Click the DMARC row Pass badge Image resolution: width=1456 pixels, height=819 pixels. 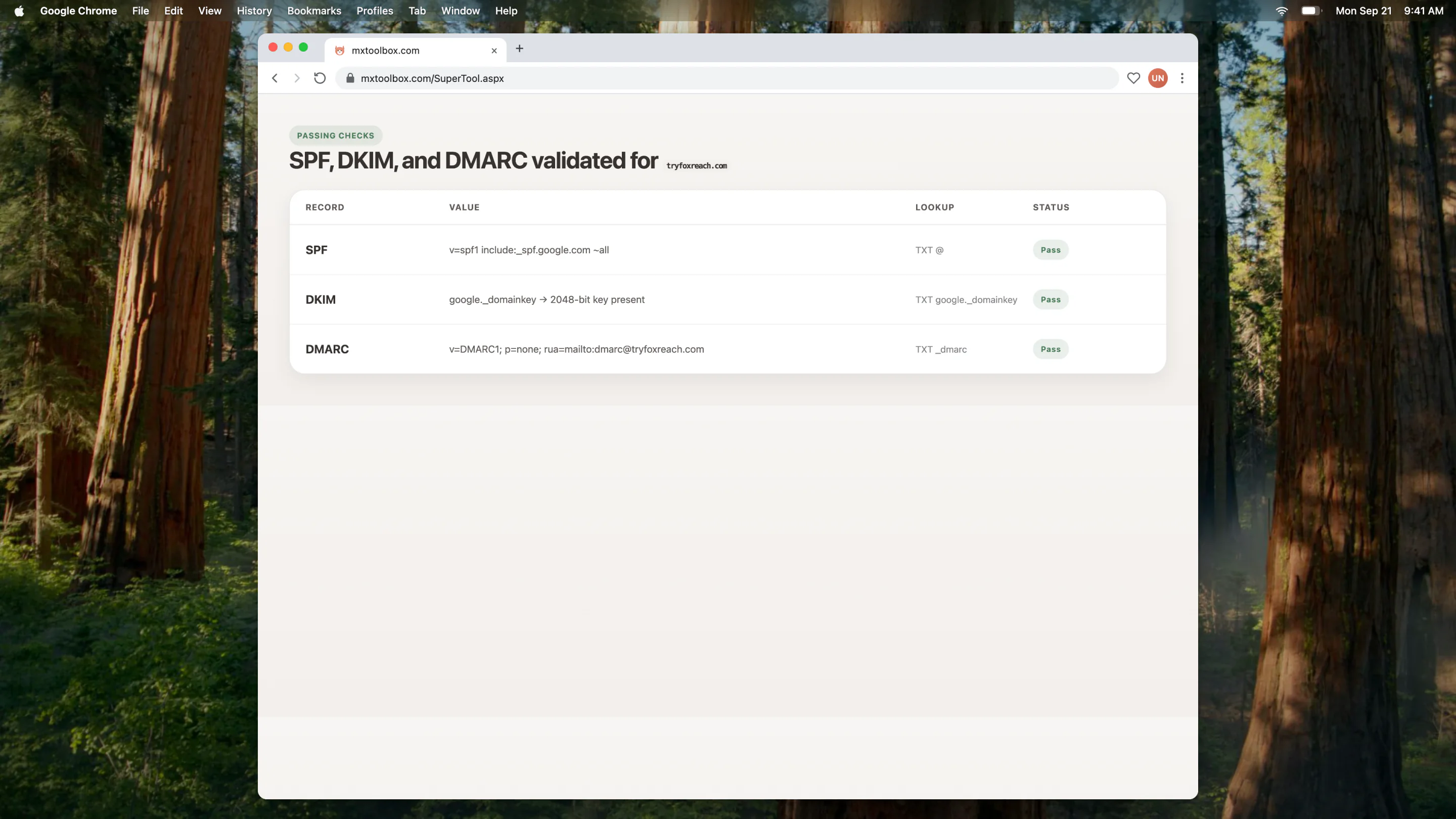(x=1051, y=349)
